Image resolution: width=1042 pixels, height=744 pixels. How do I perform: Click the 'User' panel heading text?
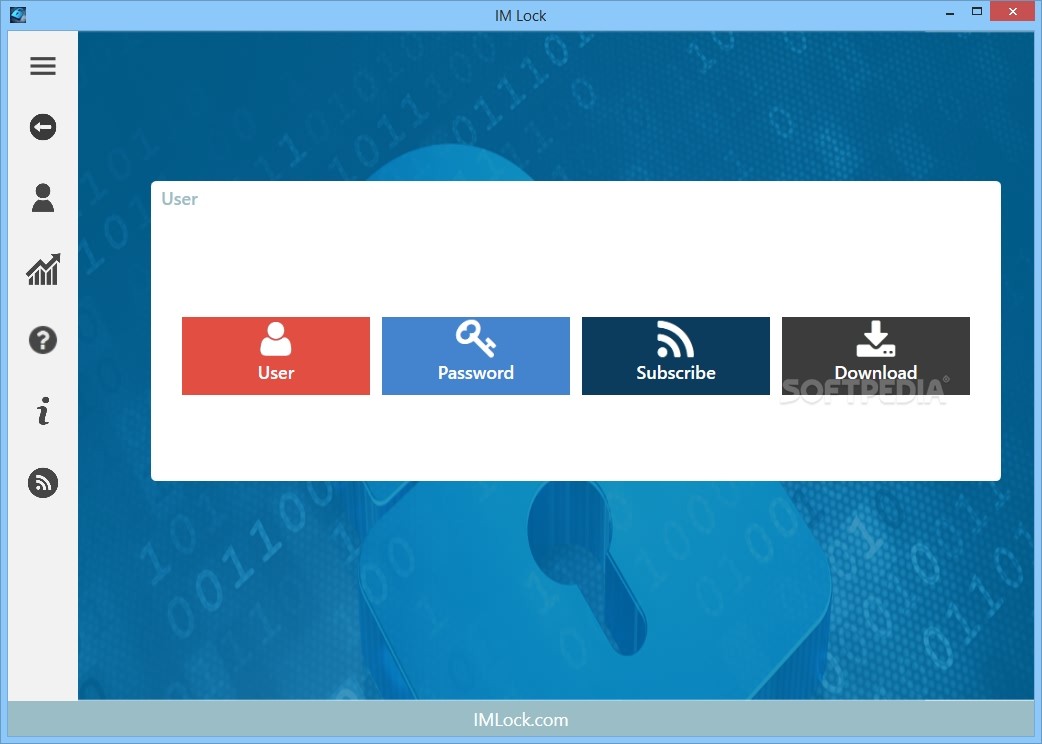179,199
